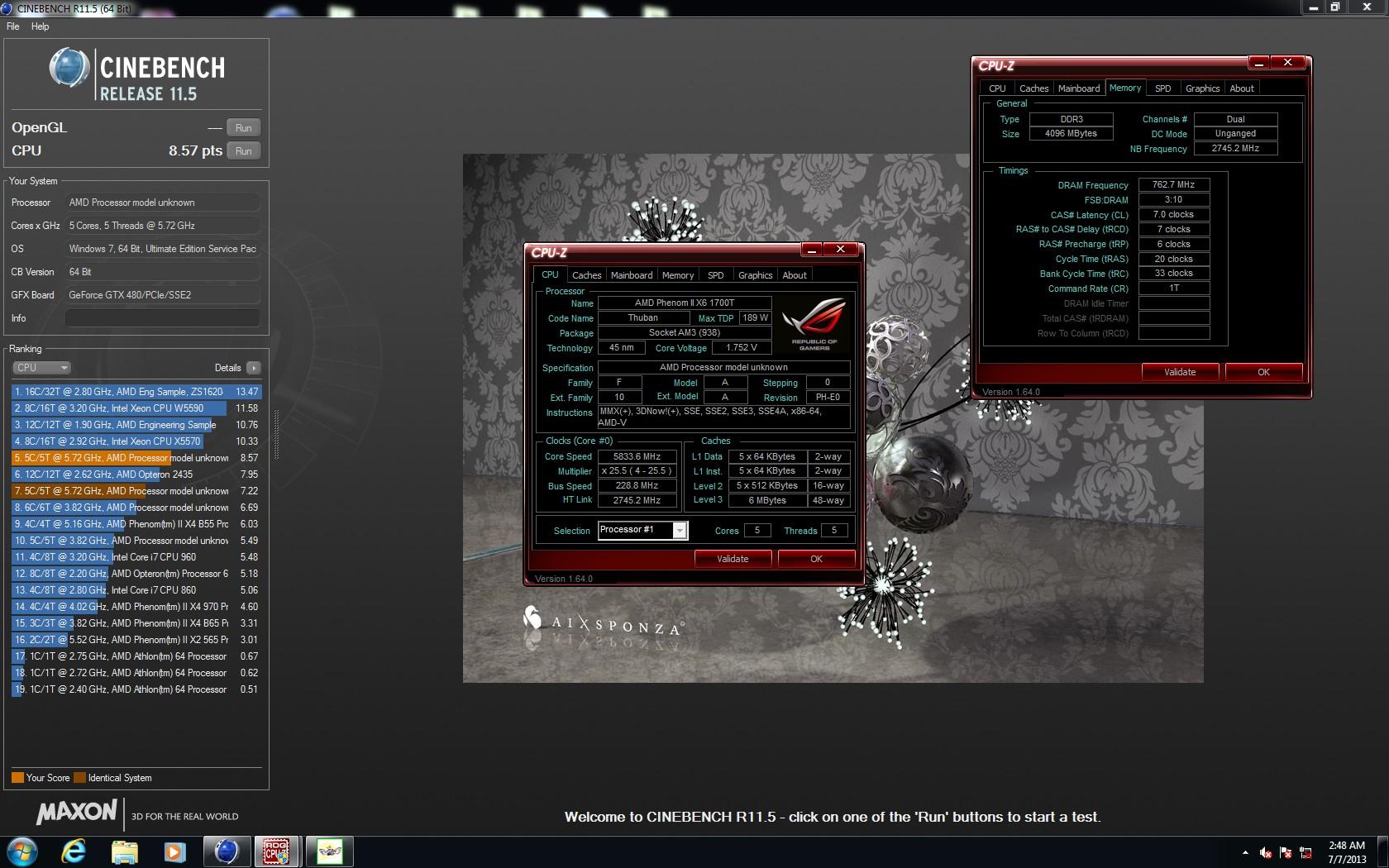Click the Your Score orange legend swatch

(17, 778)
